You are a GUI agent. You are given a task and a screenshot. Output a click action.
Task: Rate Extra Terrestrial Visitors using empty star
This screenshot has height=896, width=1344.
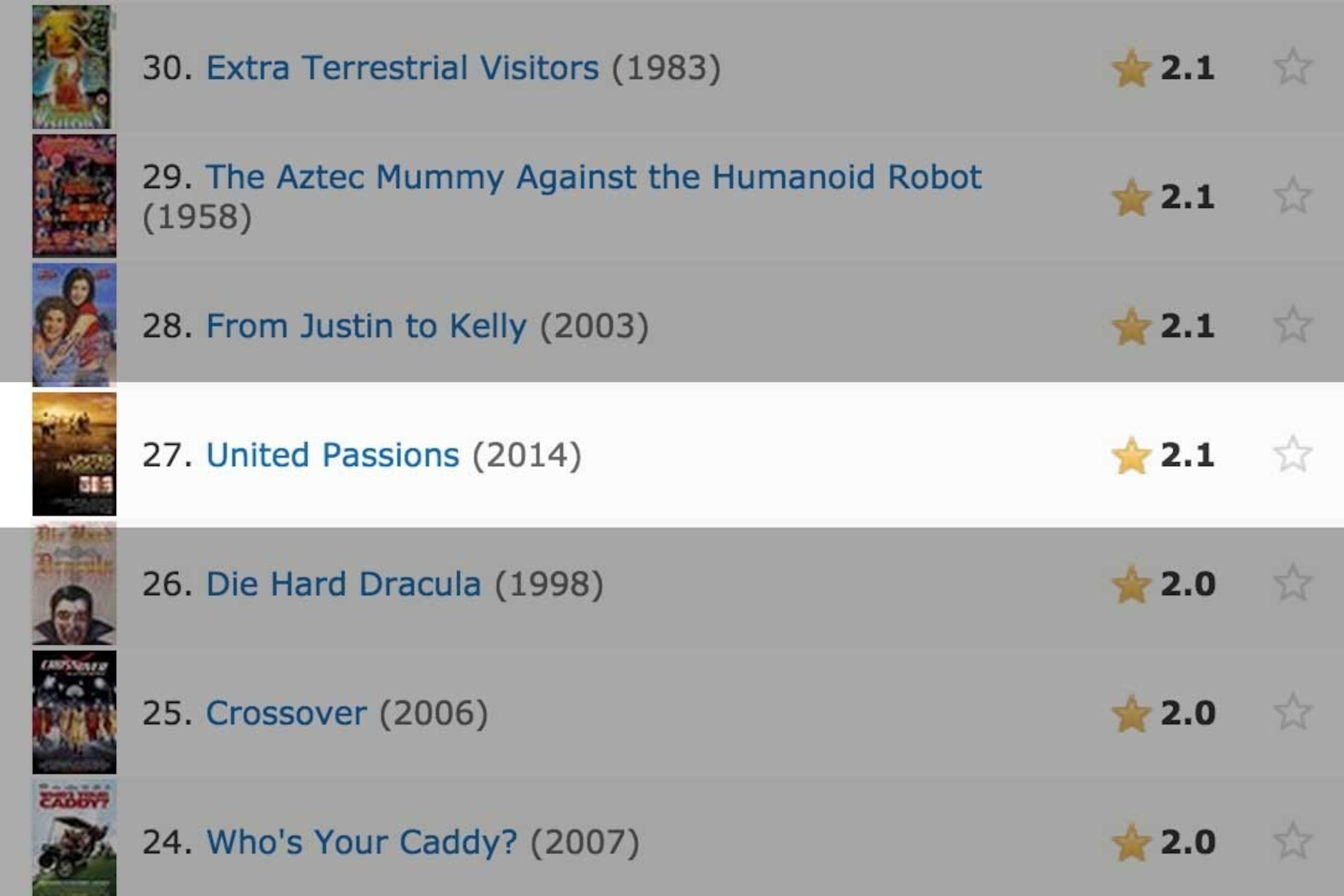click(1293, 67)
